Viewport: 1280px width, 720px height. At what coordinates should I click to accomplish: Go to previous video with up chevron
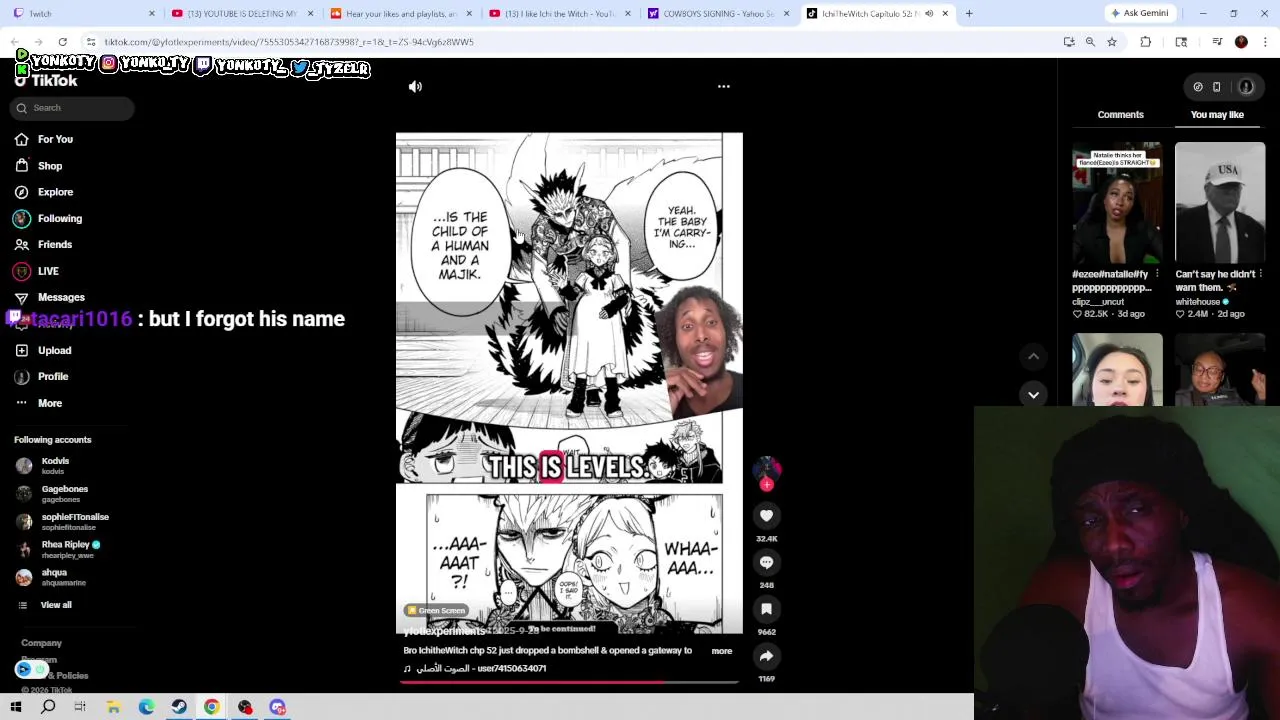[x=1034, y=356]
